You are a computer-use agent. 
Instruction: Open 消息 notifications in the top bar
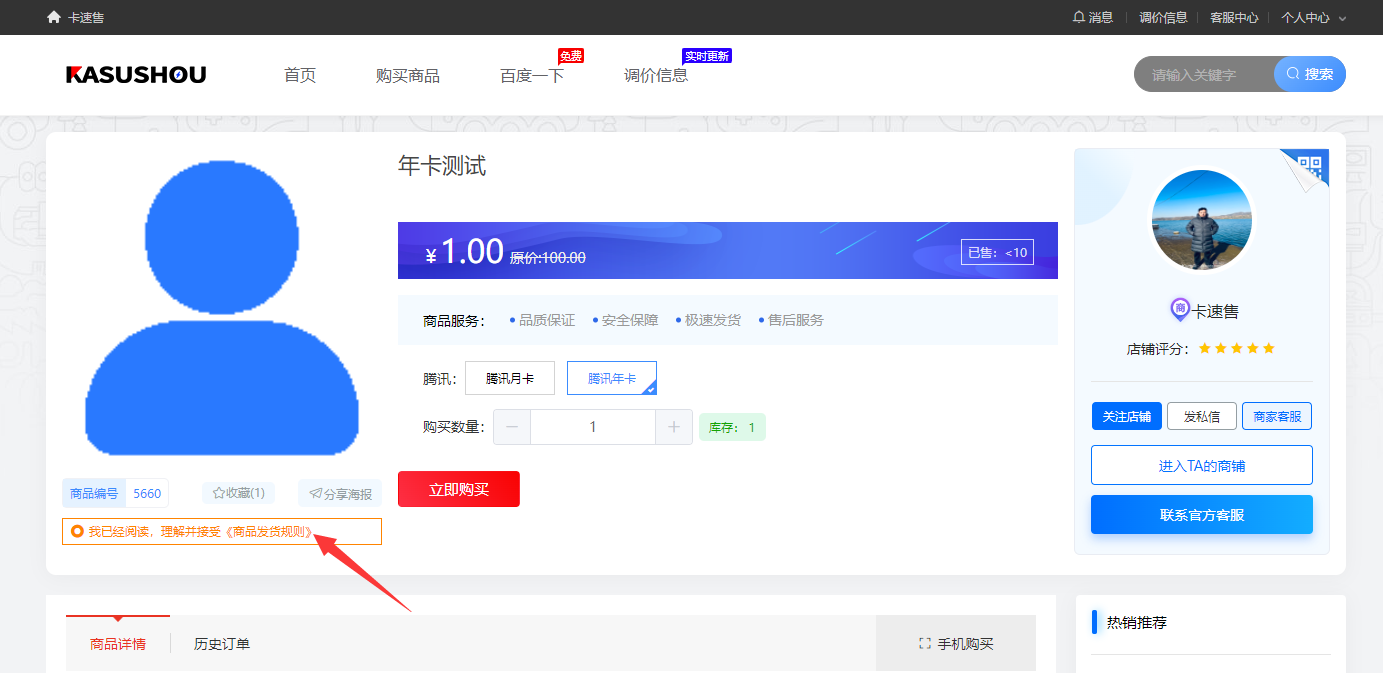1093,17
